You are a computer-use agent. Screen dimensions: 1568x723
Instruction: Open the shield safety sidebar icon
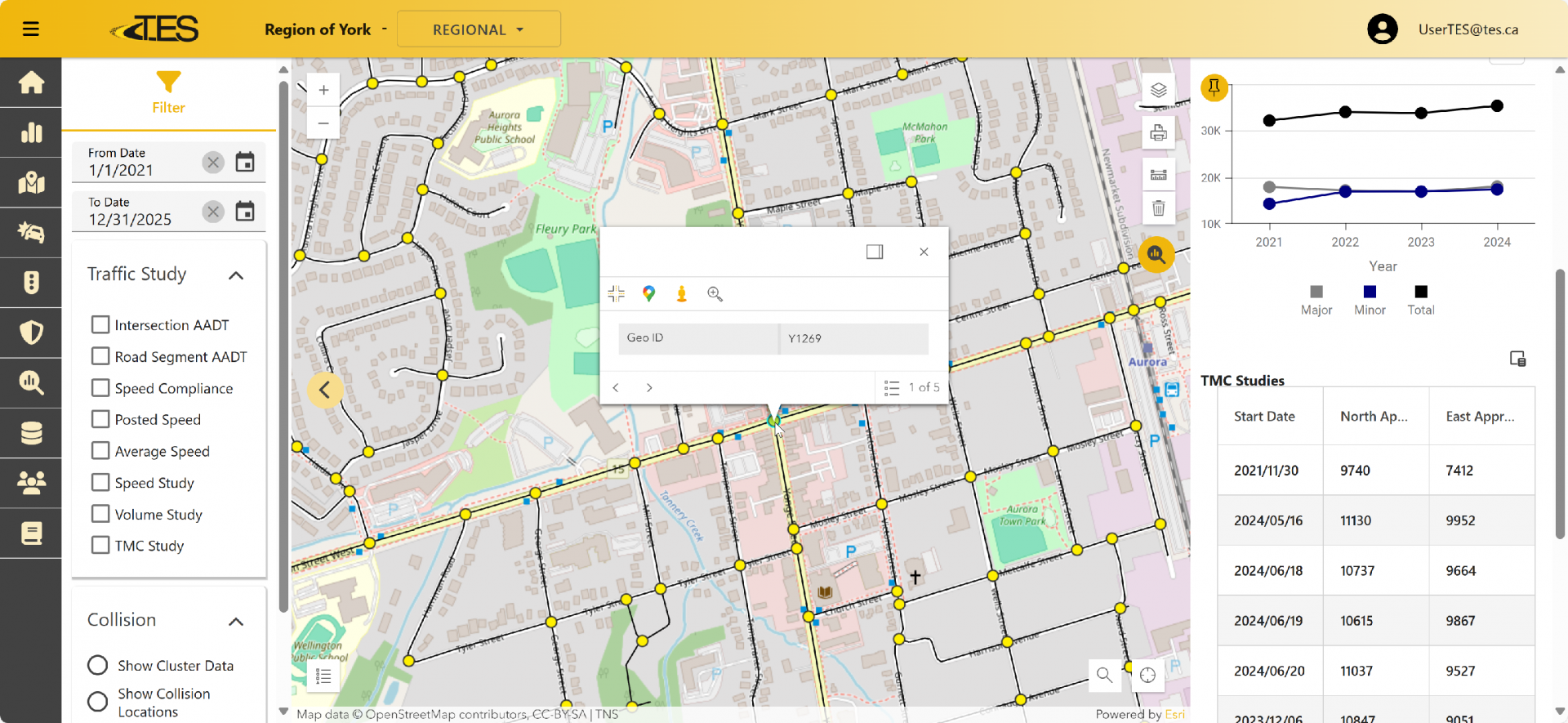click(x=31, y=332)
